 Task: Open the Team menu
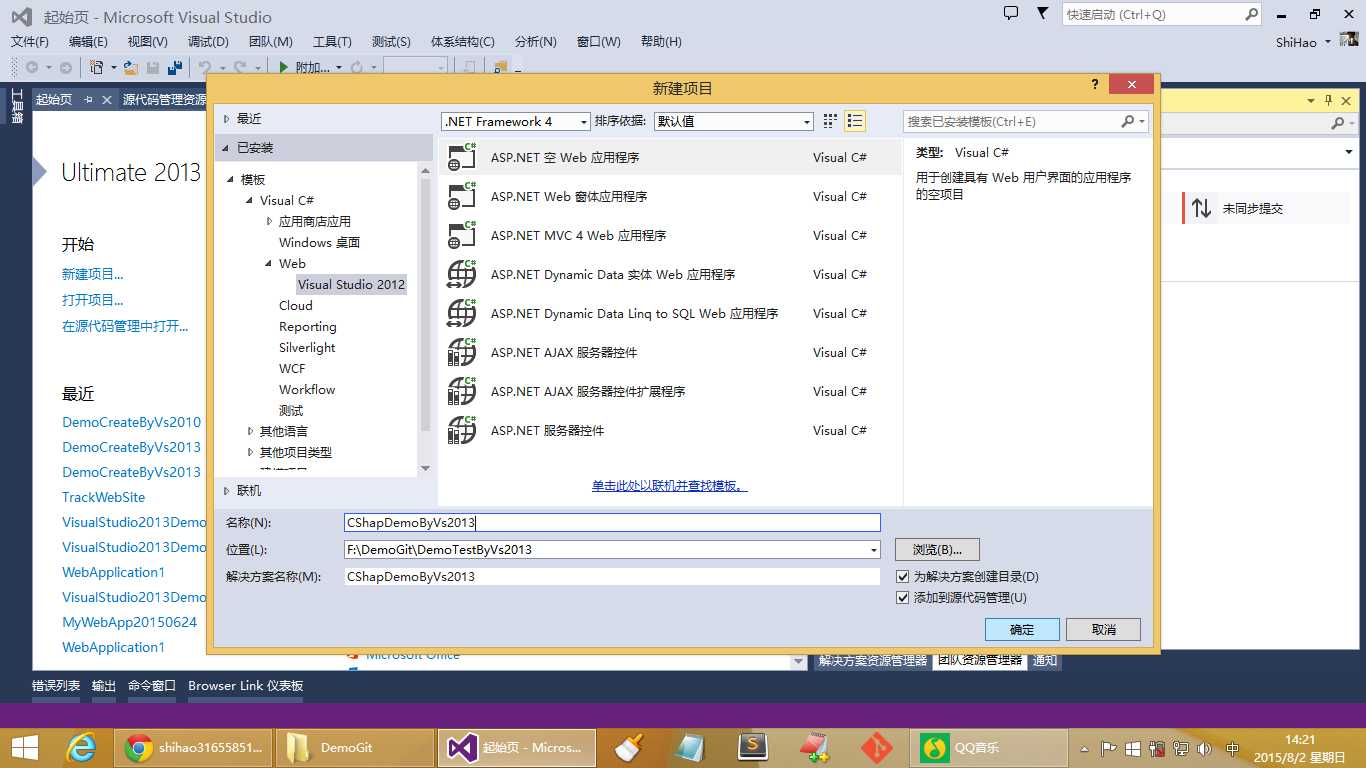[271, 41]
